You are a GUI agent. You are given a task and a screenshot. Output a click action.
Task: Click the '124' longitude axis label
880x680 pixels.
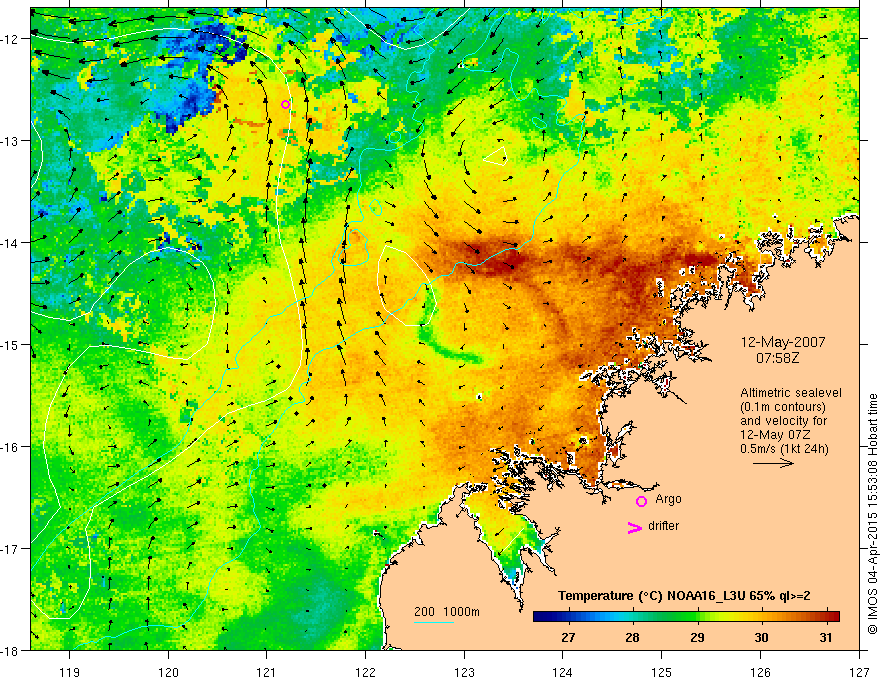coord(562,672)
